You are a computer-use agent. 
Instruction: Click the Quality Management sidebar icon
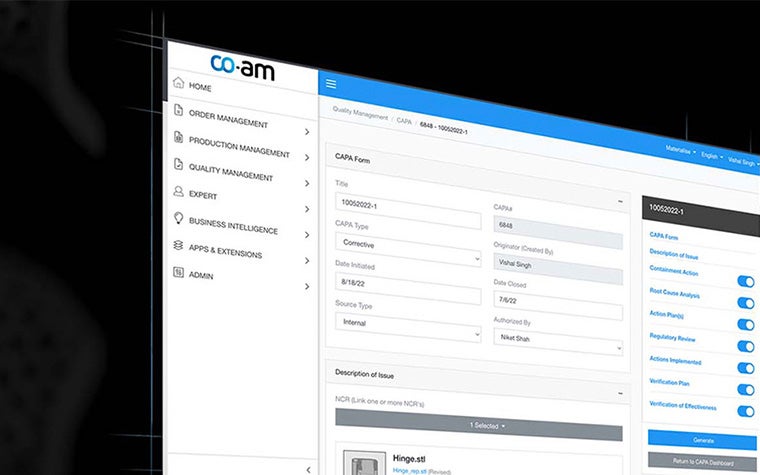click(179, 164)
